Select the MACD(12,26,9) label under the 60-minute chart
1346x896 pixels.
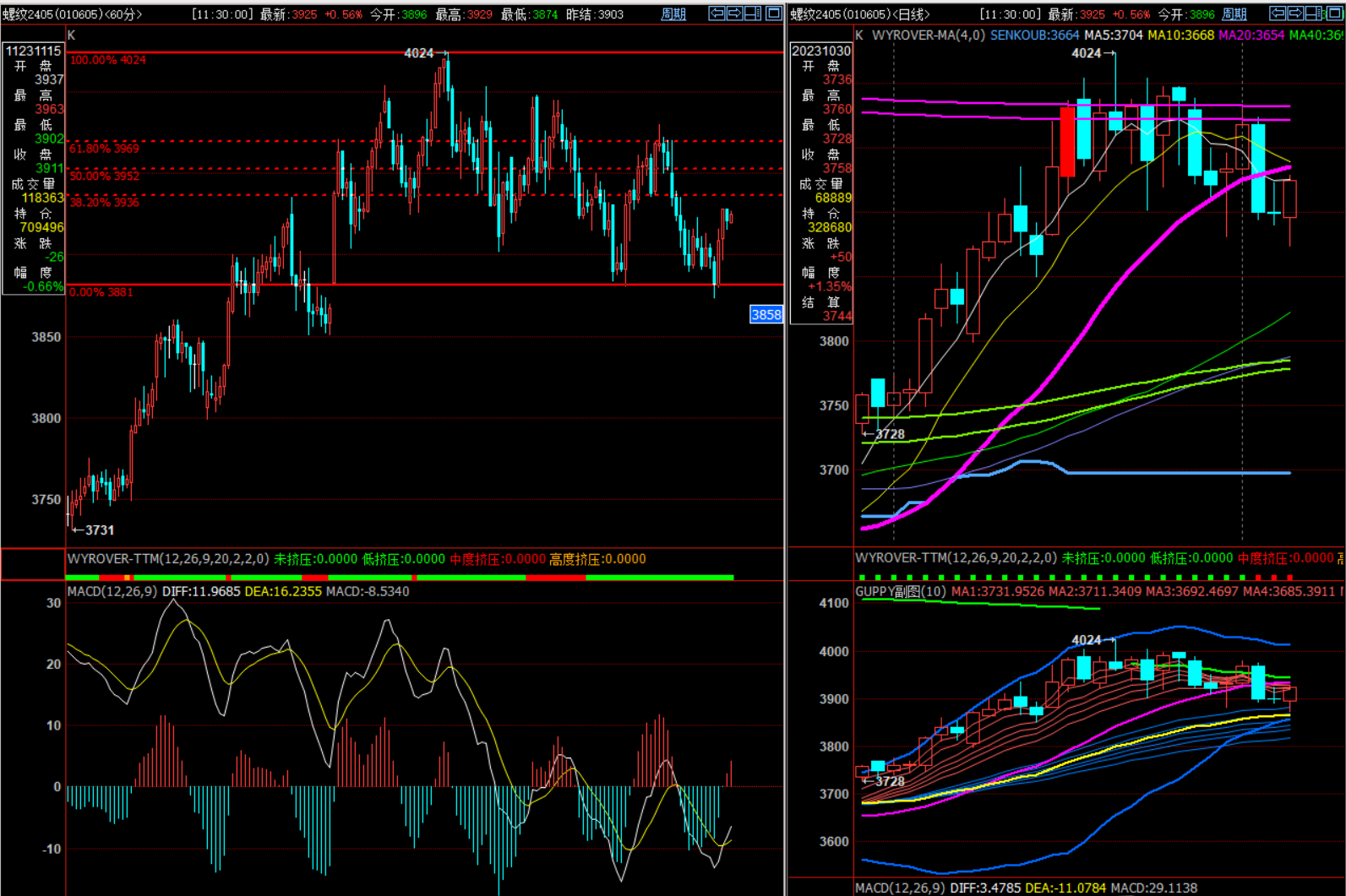112,591
